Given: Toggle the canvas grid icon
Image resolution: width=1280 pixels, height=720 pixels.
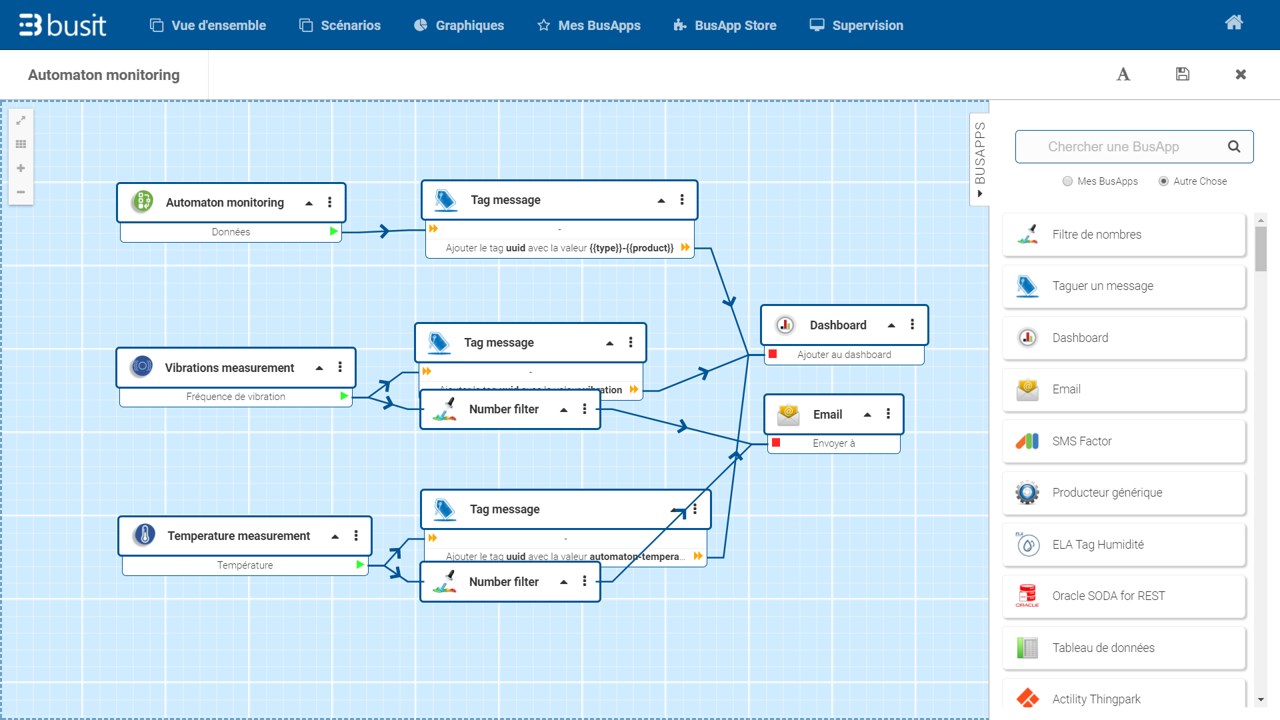Looking at the screenshot, I should 21,144.
